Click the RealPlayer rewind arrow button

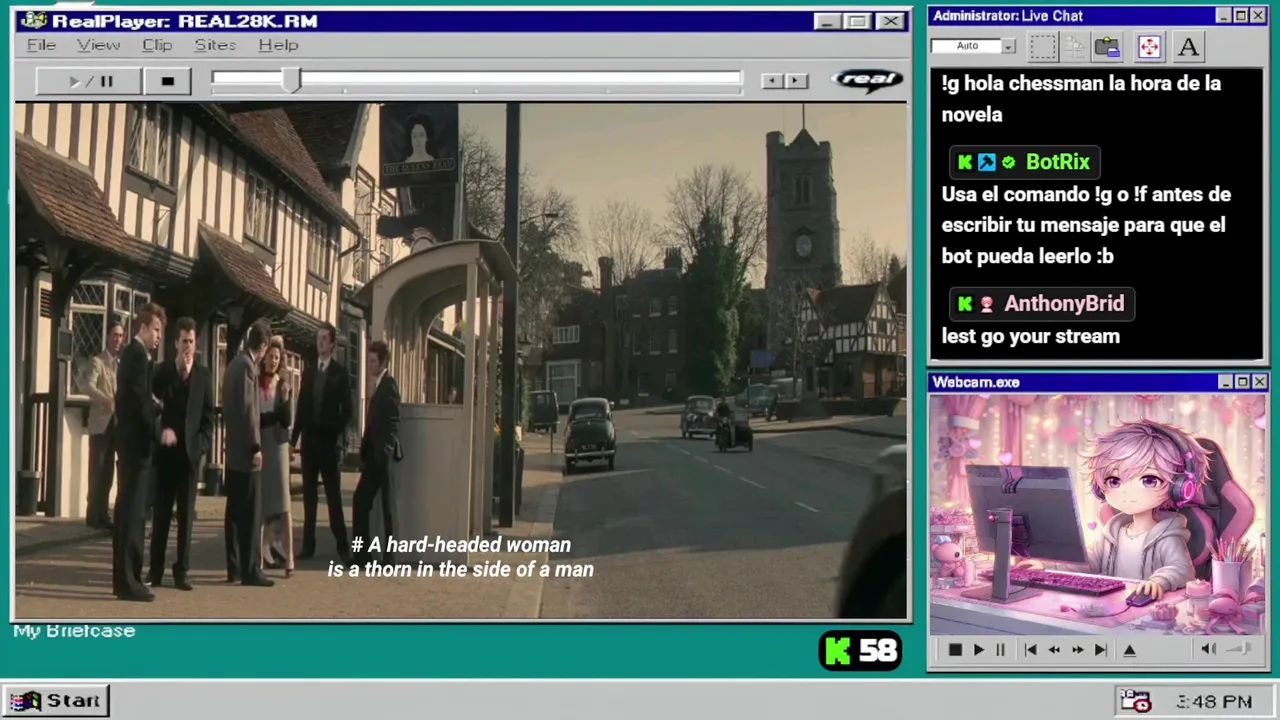tap(771, 81)
